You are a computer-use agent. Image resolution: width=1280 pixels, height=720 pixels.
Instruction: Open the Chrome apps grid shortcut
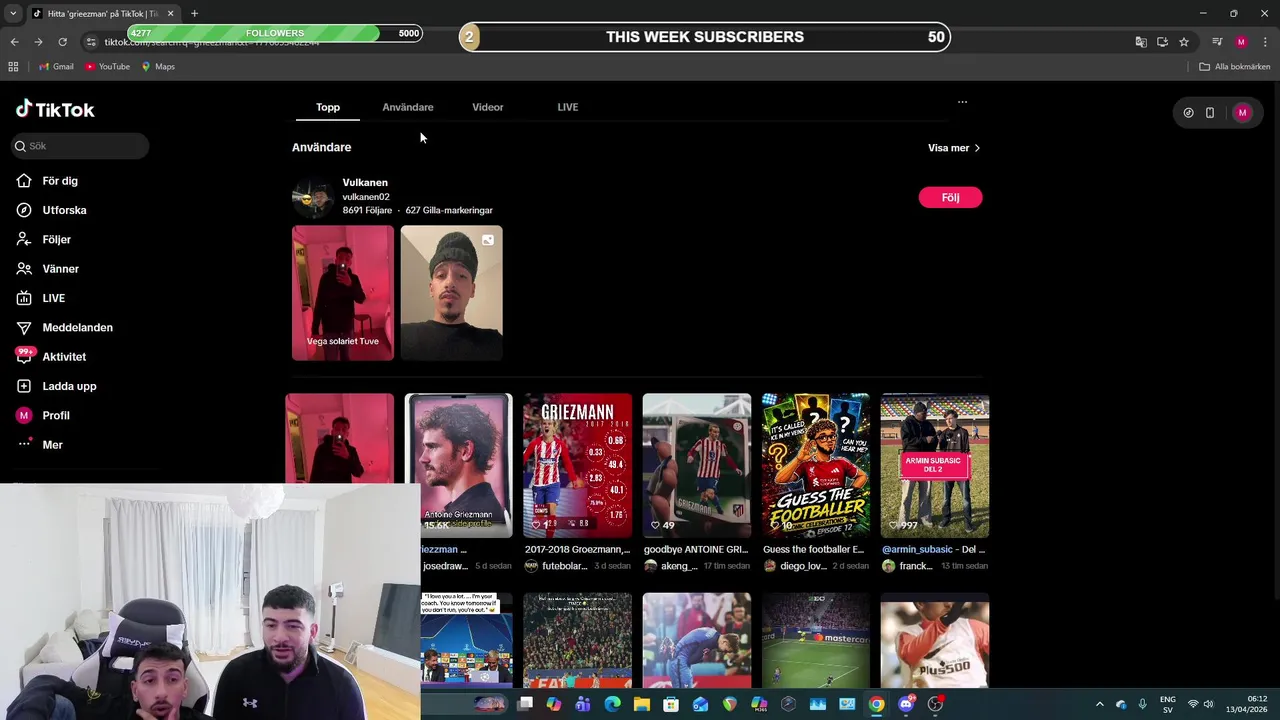[x=13, y=67]
